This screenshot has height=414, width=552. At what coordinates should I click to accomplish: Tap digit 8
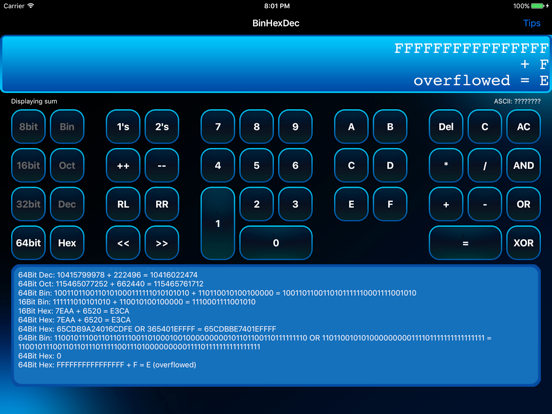tap(257, 126)
